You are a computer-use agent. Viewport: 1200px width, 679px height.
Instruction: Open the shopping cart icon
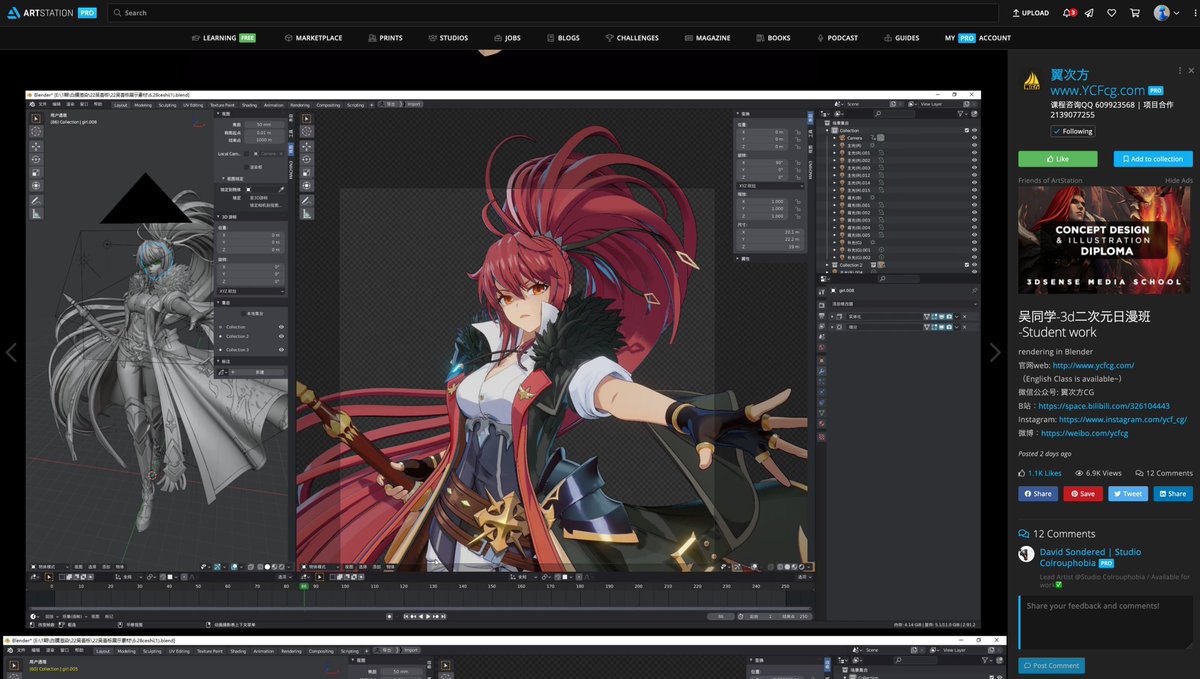[x=1135, y=13]
